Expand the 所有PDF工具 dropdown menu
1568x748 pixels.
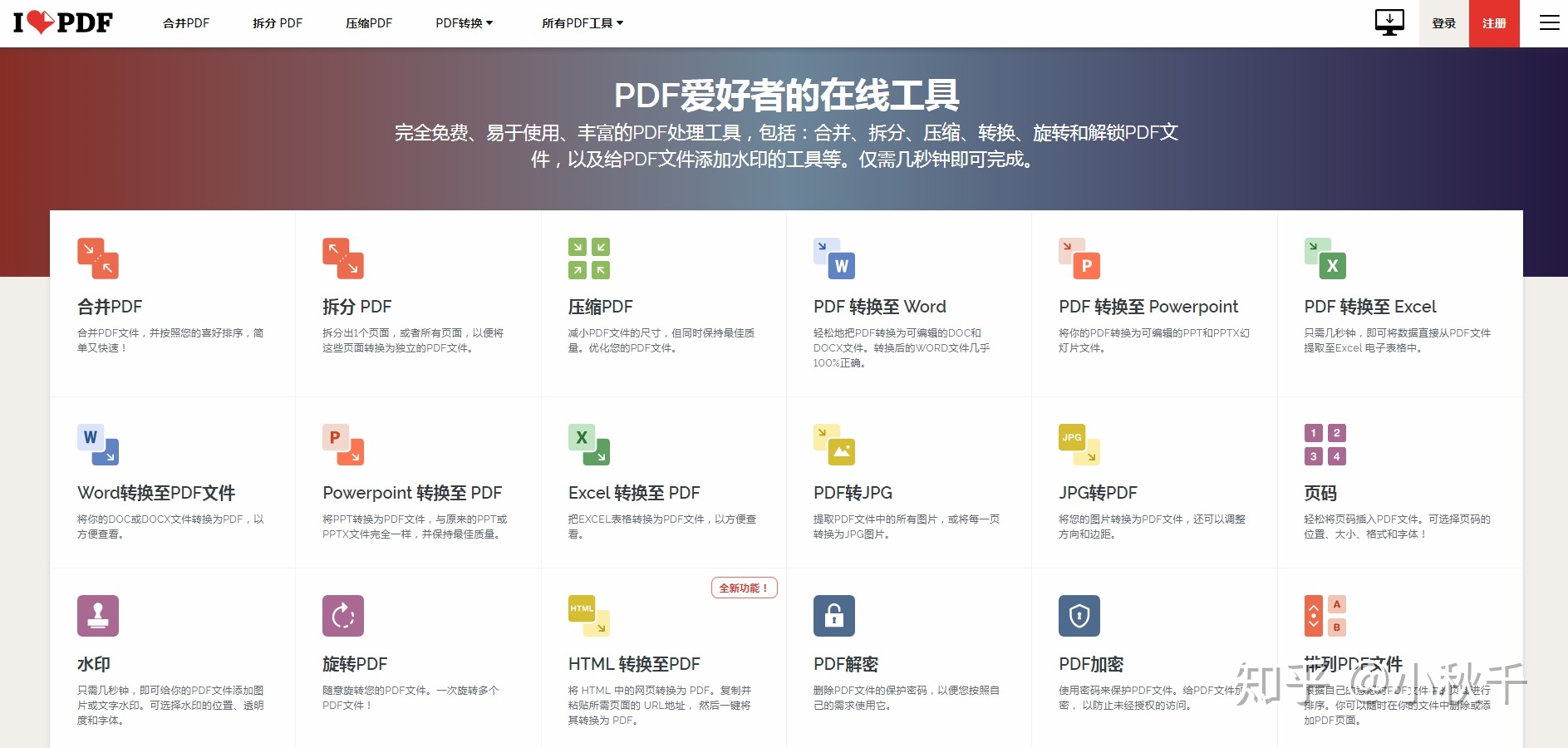[582, 23]
